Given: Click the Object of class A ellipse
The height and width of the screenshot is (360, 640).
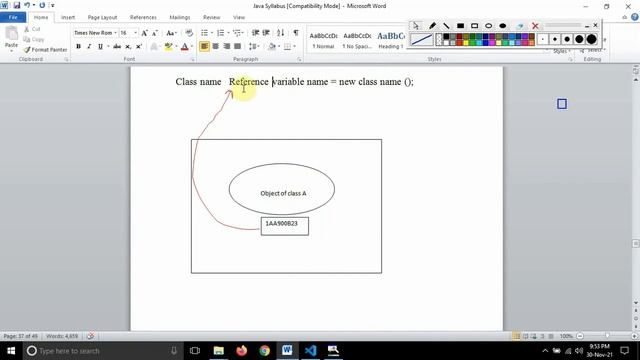Looking at the screenshot, I should click(x=282, y=189).
